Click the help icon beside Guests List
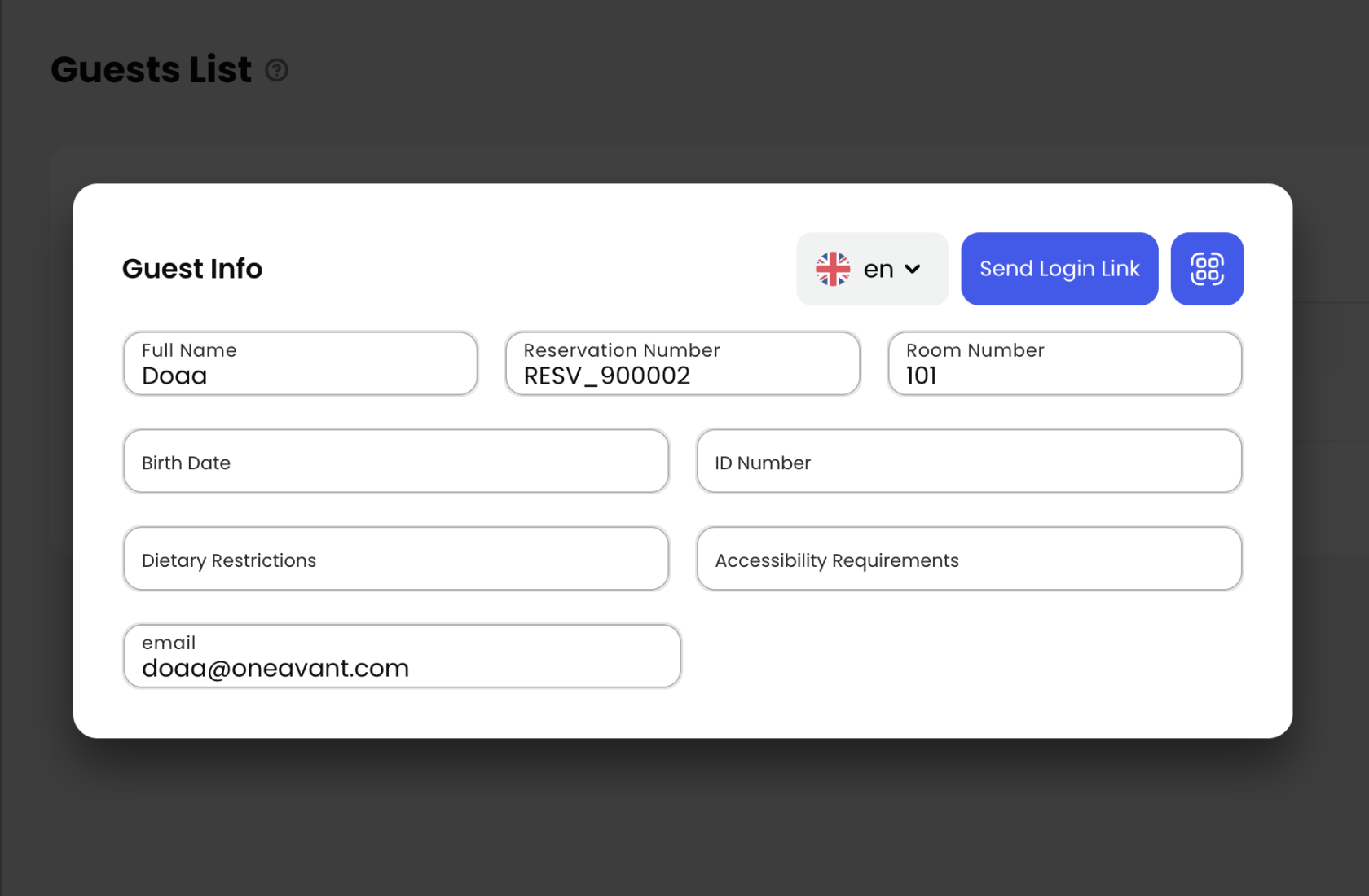 277,71
